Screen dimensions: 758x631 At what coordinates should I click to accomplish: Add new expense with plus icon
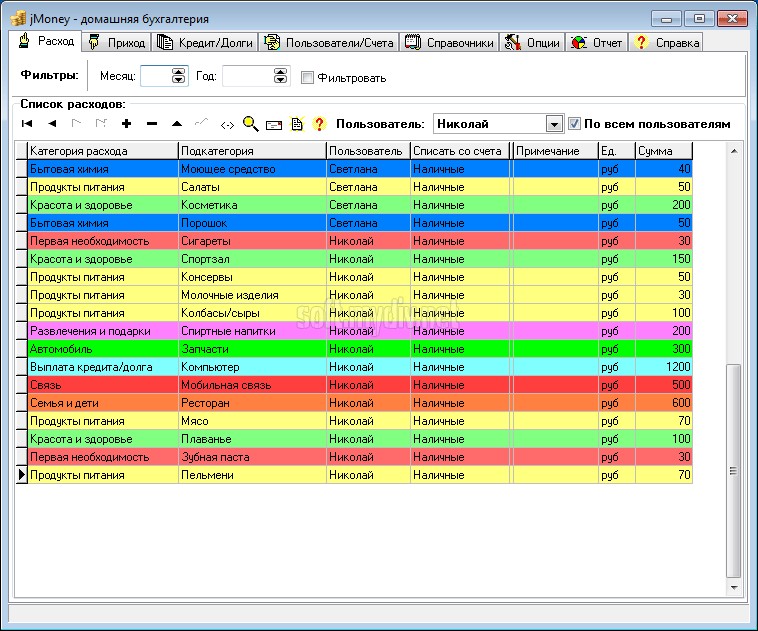pyautogui.click(x=127, y=124)
